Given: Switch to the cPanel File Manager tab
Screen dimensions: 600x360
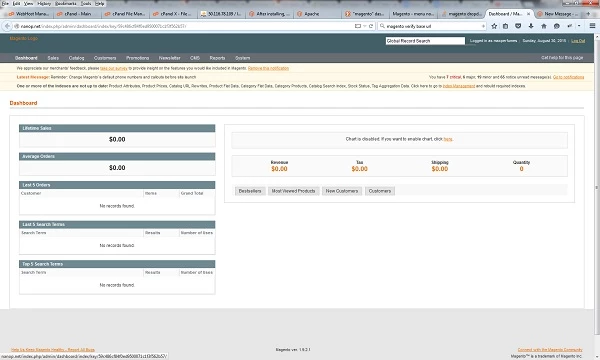Looking at the screenshot, I should click(x=125, y=14).
